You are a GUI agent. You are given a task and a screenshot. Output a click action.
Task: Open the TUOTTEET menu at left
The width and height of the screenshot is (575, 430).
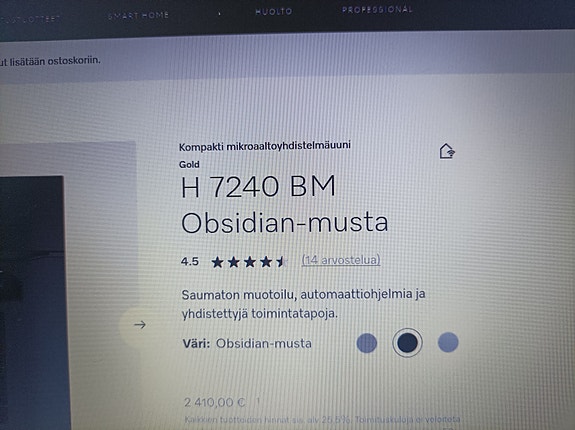[30, 19]
